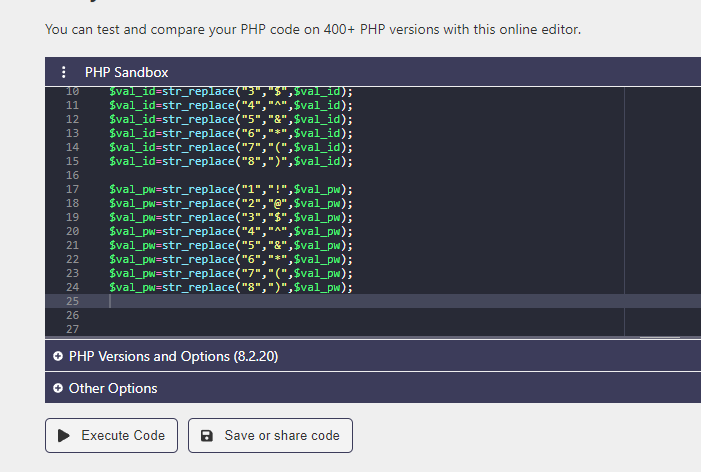Click code on line 18 replacing "2" with "@"
This screenshot has height=472, width=701.
231,203
